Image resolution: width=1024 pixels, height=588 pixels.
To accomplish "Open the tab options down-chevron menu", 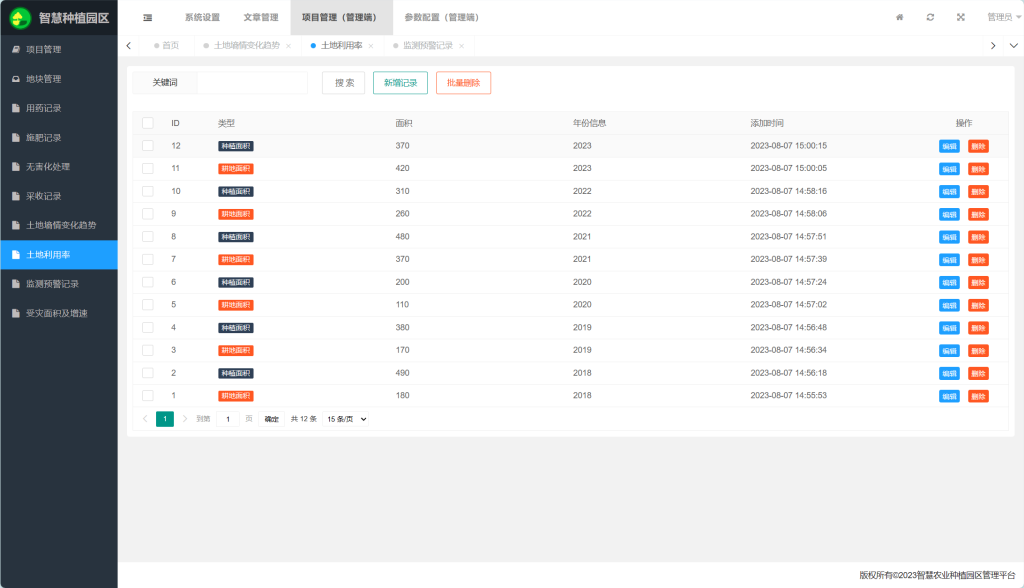I will pos(1013,45).
